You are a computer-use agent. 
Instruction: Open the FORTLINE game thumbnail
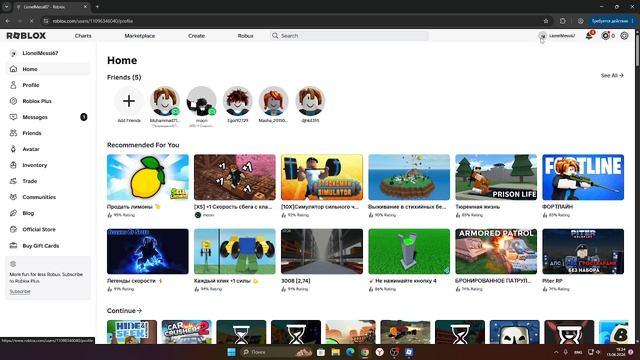[x=583, y=177]
